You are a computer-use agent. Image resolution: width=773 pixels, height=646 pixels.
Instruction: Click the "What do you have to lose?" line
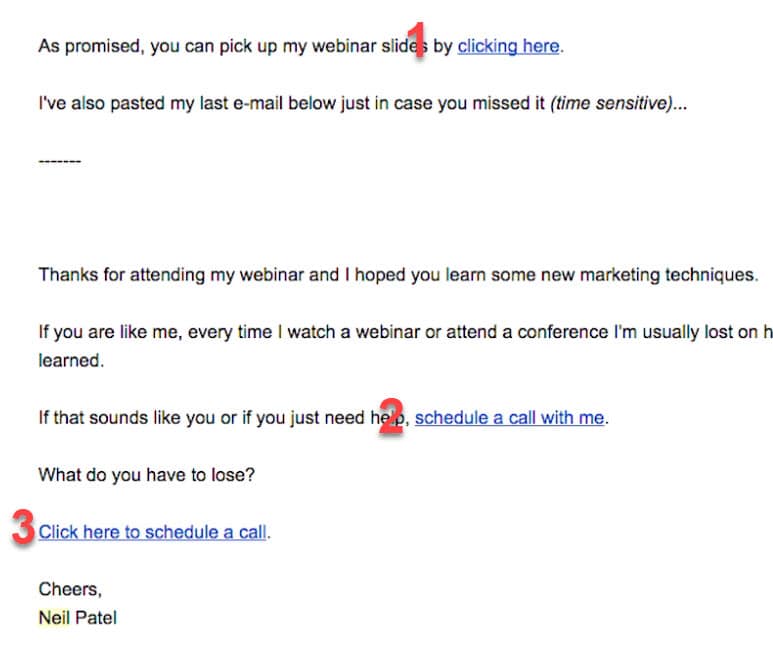(146, 475)
